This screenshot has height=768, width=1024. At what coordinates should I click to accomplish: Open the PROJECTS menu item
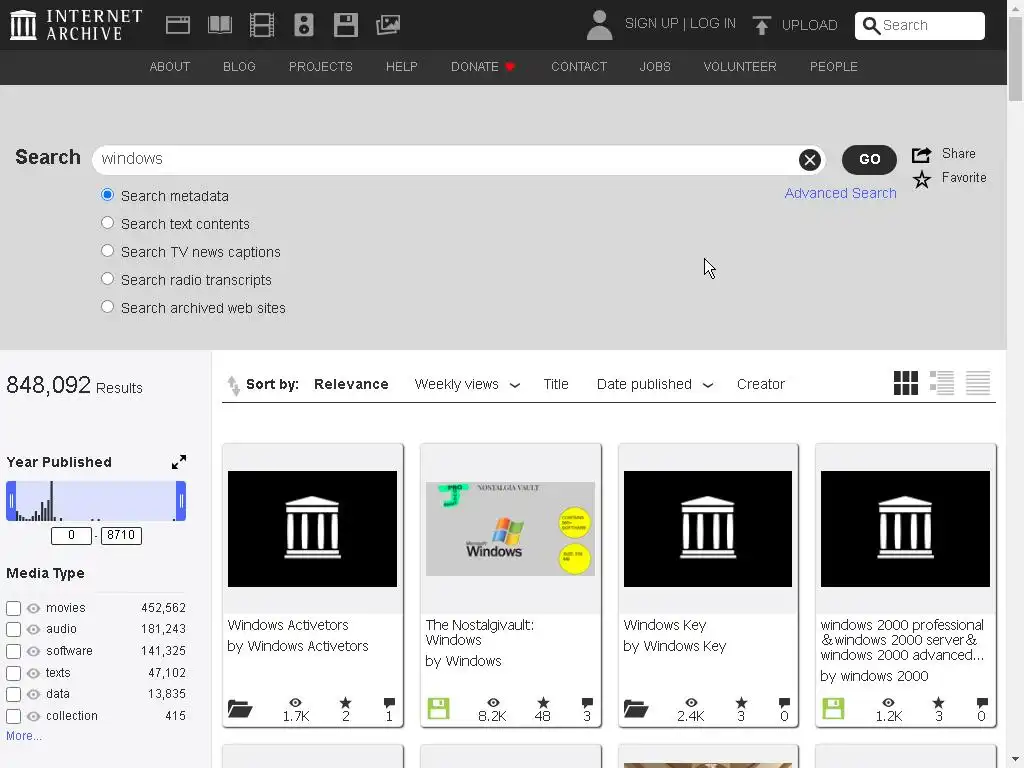(x=321, y=67)
